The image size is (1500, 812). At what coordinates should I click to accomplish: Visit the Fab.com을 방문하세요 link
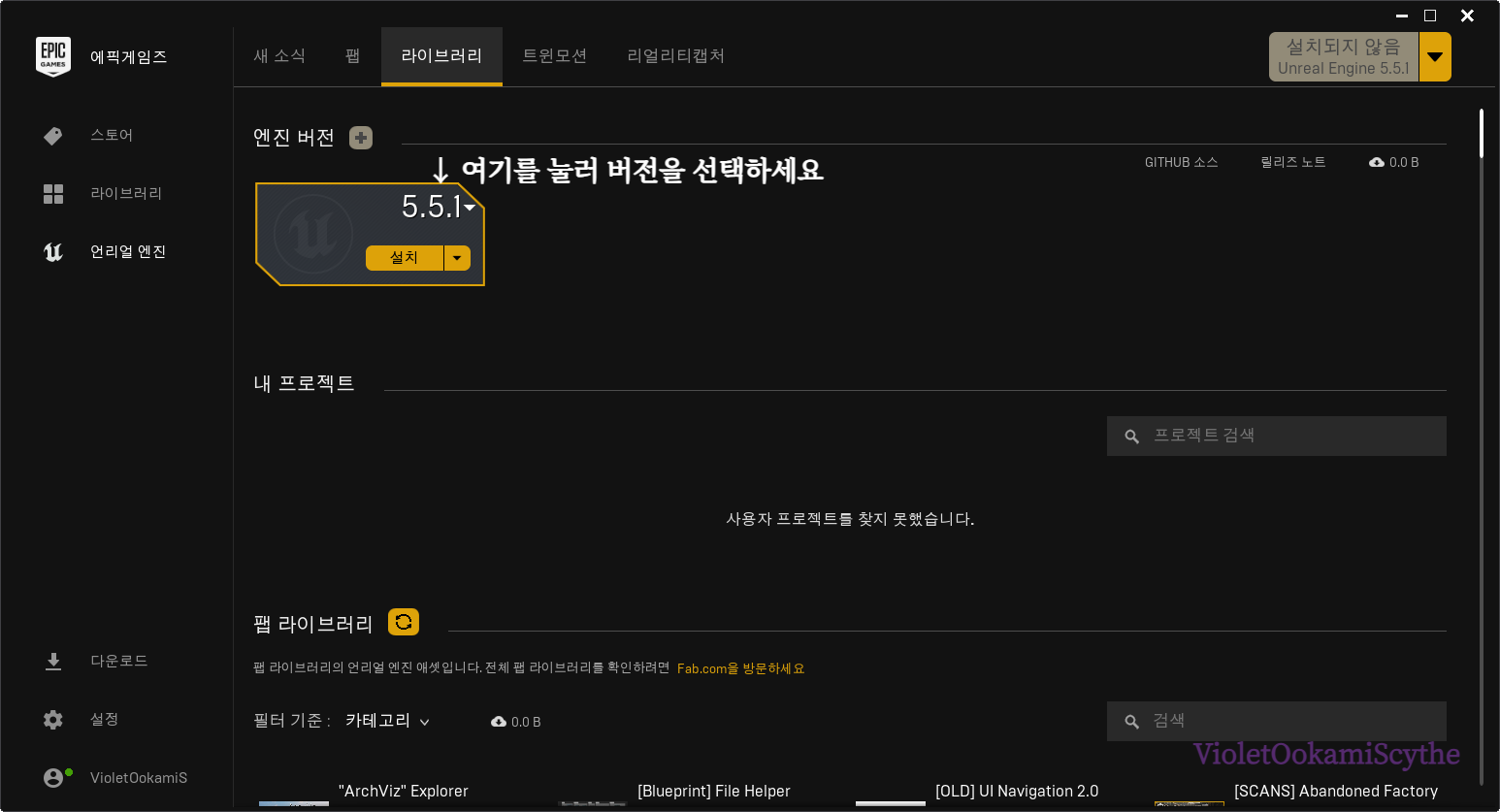(x=740, y=668)
